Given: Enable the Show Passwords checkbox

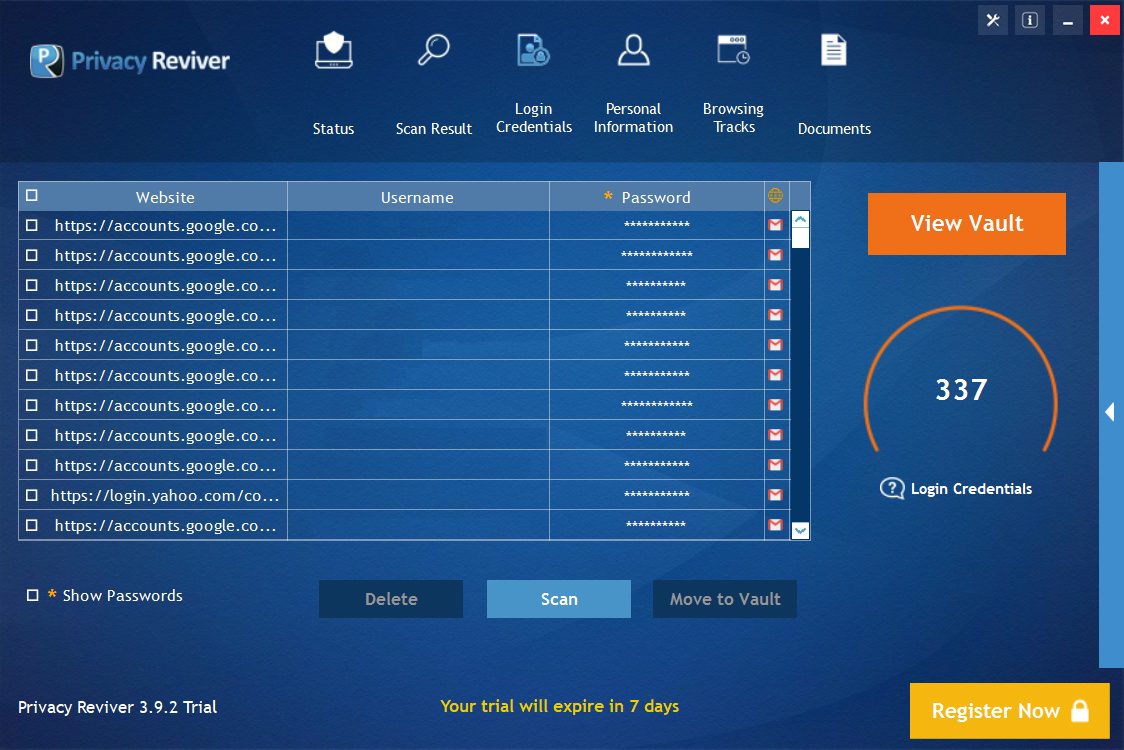Looking at the screenshot, I should tap(31, 595).
